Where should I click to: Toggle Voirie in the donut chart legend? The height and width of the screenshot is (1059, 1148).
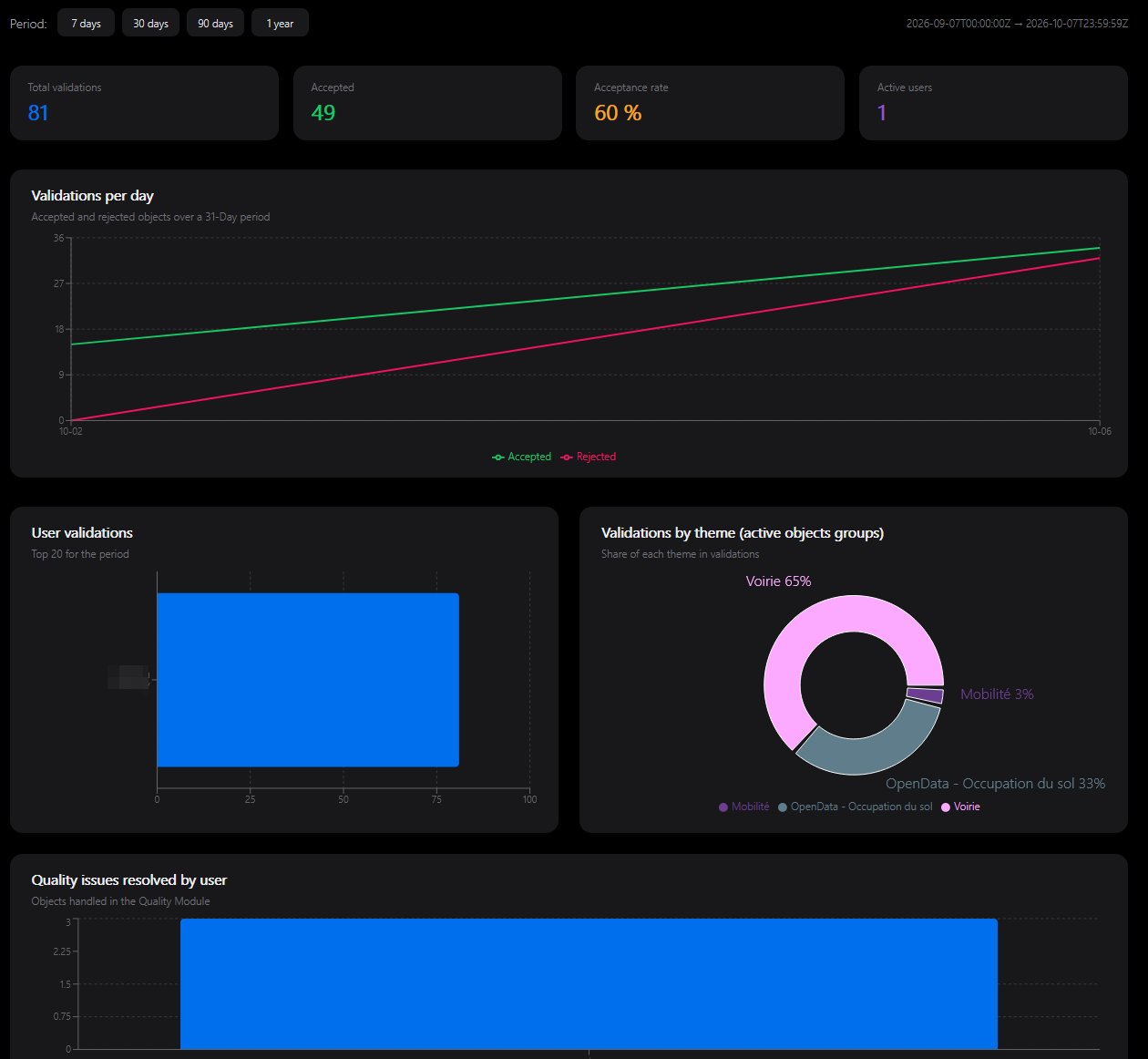(961, 807)
